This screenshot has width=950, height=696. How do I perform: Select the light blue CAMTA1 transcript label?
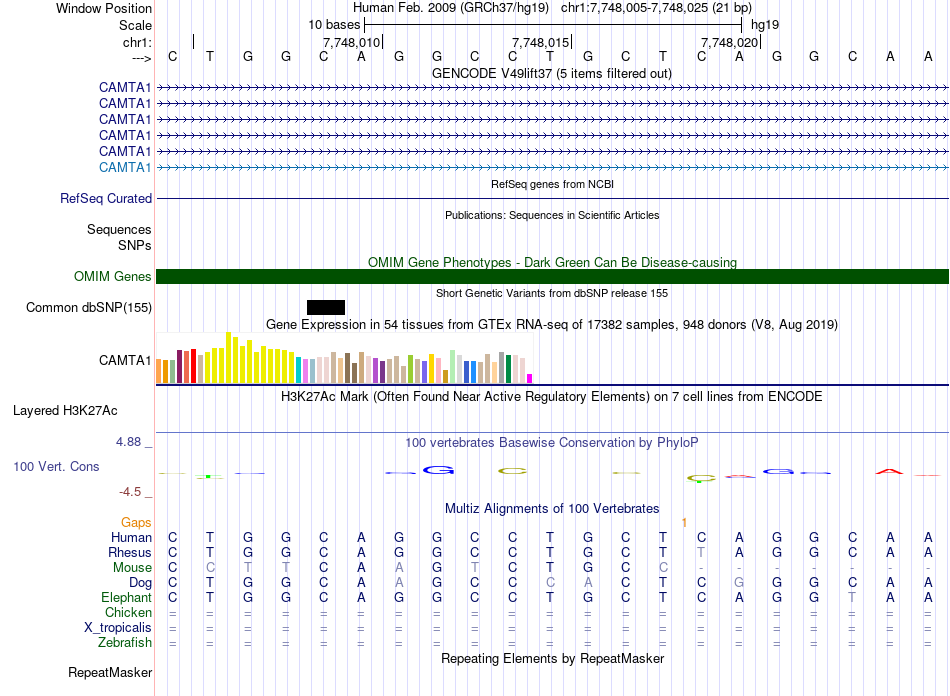coord(125,167)
